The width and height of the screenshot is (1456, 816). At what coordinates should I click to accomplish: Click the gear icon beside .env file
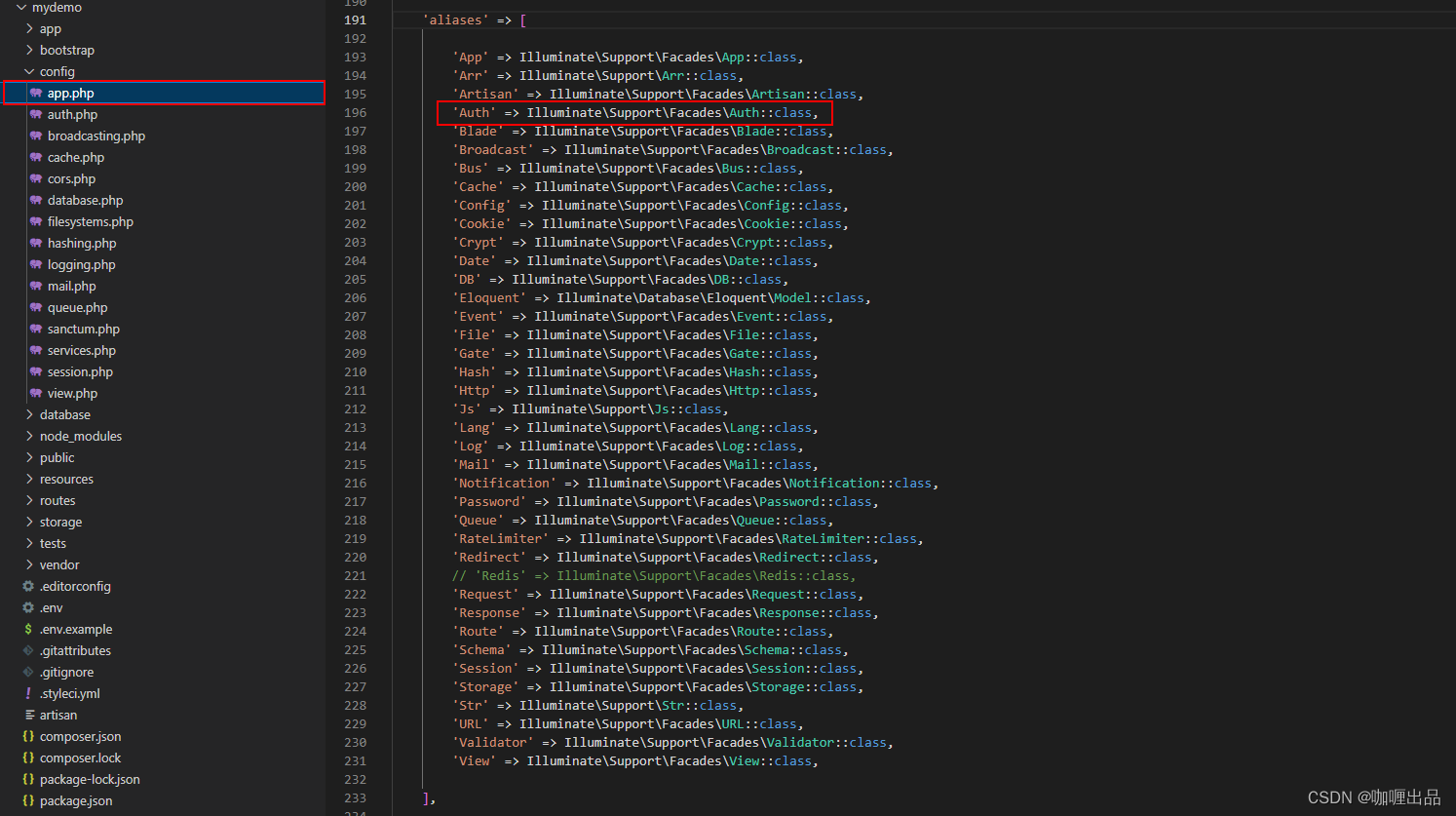(x=29, y=607)
